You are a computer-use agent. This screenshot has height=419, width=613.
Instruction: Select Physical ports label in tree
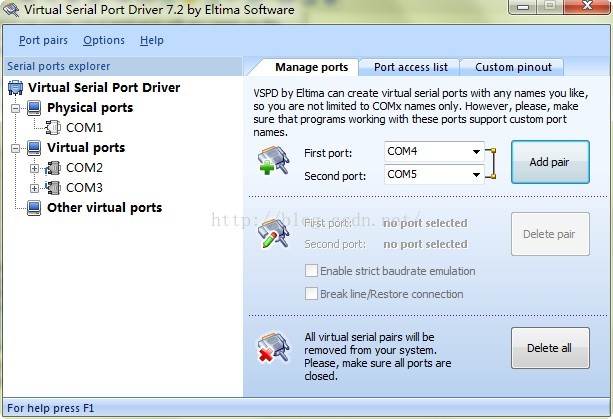(x=90, y=107)
